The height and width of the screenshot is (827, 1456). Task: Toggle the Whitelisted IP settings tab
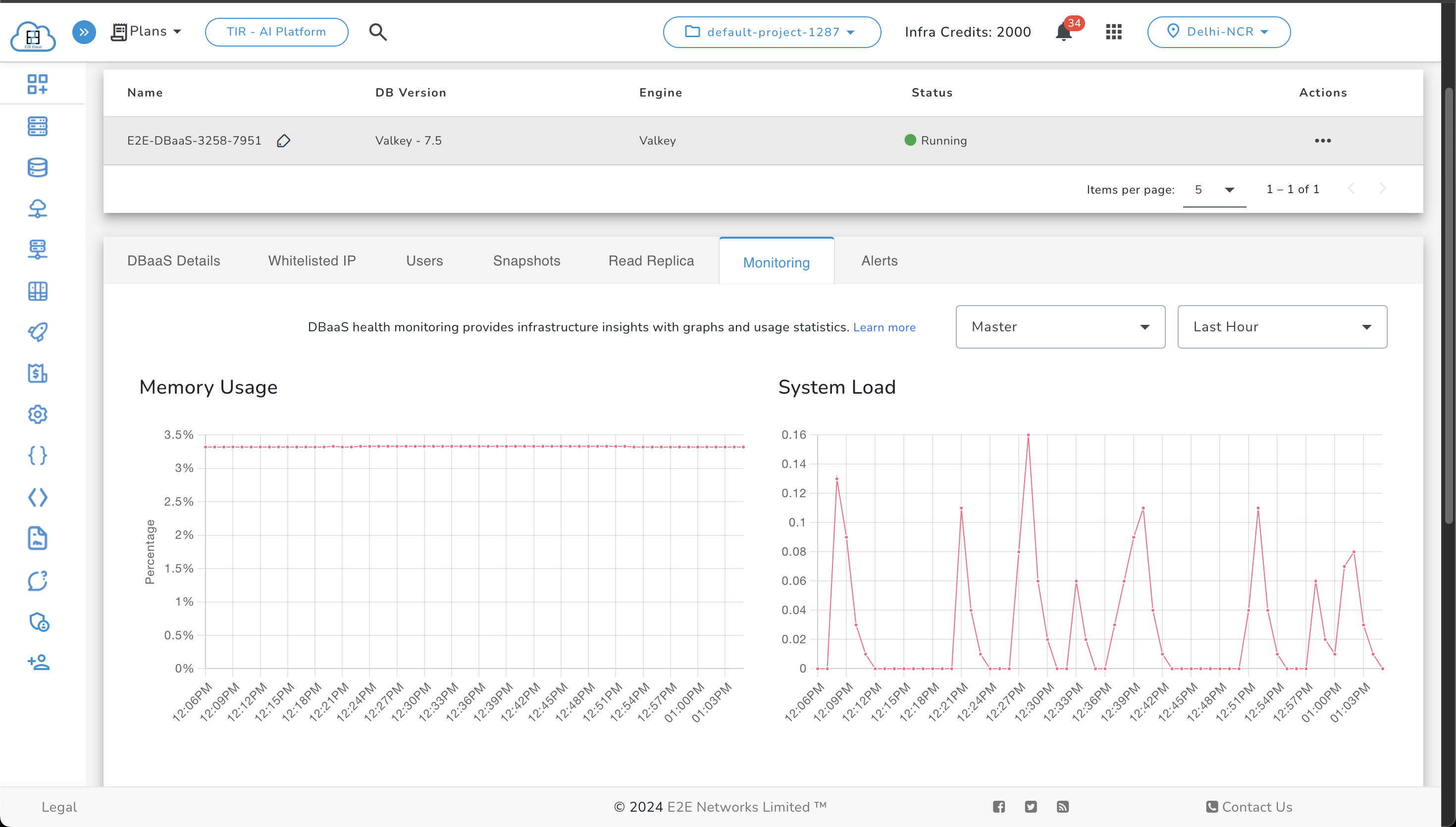point(313,261)
